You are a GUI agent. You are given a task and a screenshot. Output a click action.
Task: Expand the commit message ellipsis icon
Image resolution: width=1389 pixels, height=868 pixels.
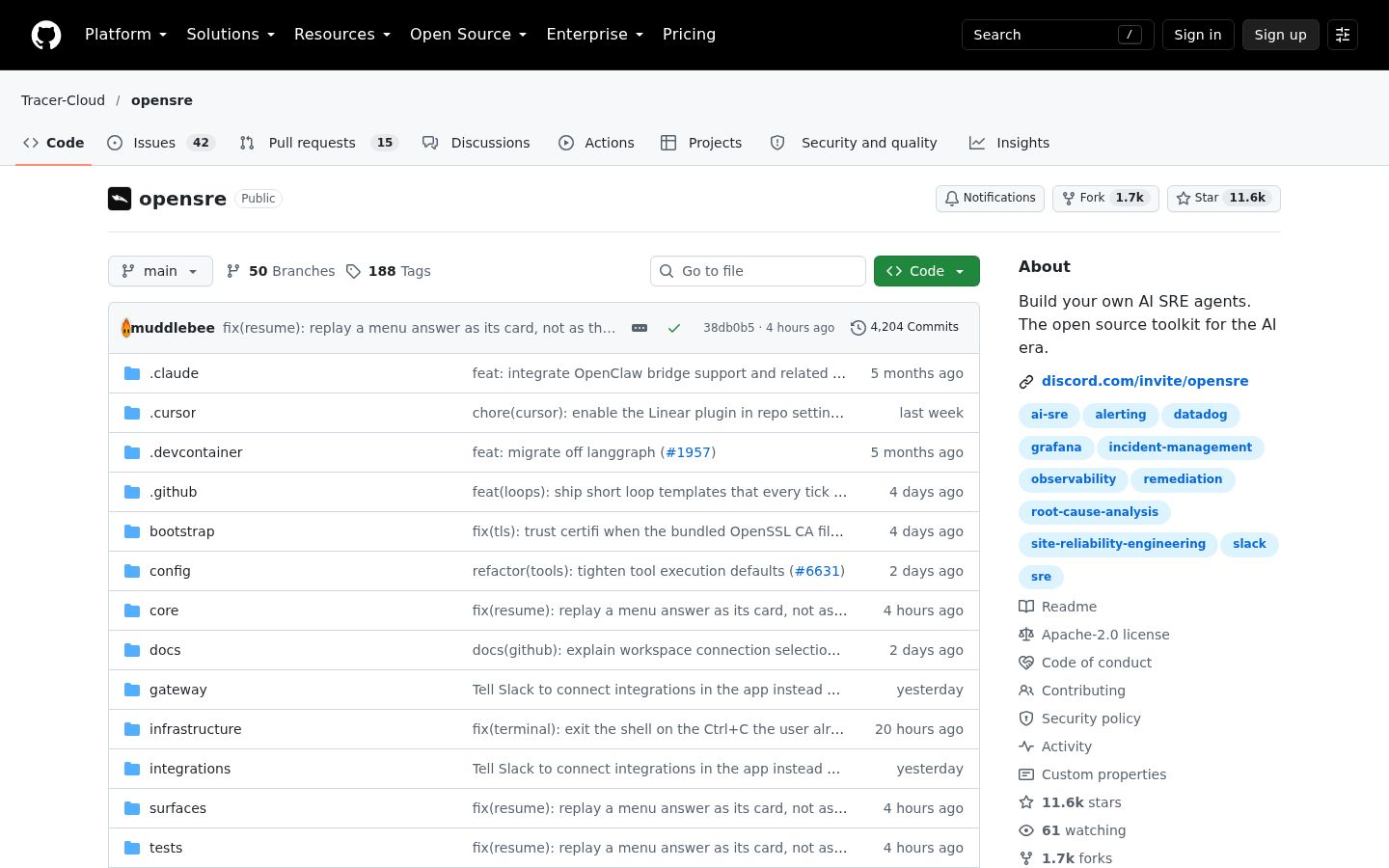pos(640,328)
